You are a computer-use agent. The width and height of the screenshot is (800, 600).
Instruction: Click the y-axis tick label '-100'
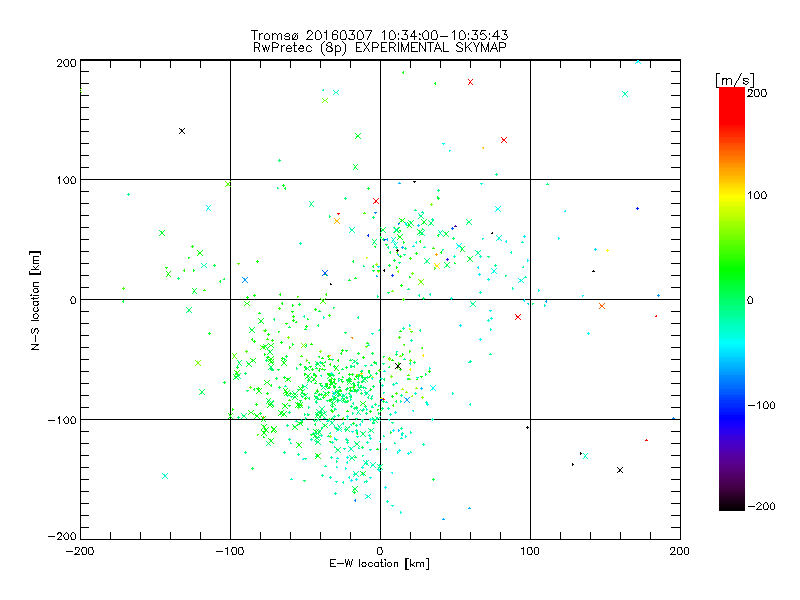(62, 420)
